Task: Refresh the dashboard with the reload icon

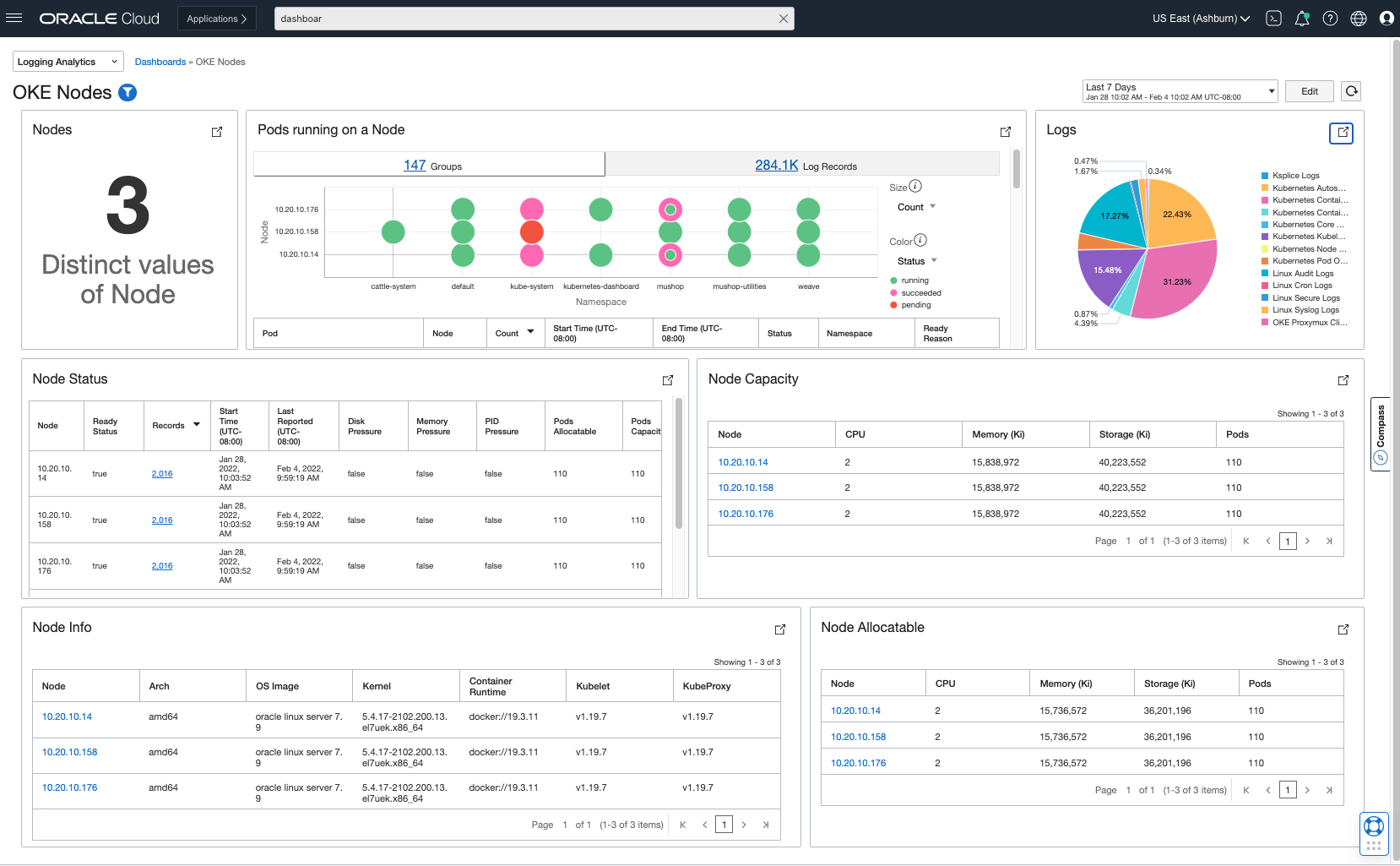Action: [1351, 91]
